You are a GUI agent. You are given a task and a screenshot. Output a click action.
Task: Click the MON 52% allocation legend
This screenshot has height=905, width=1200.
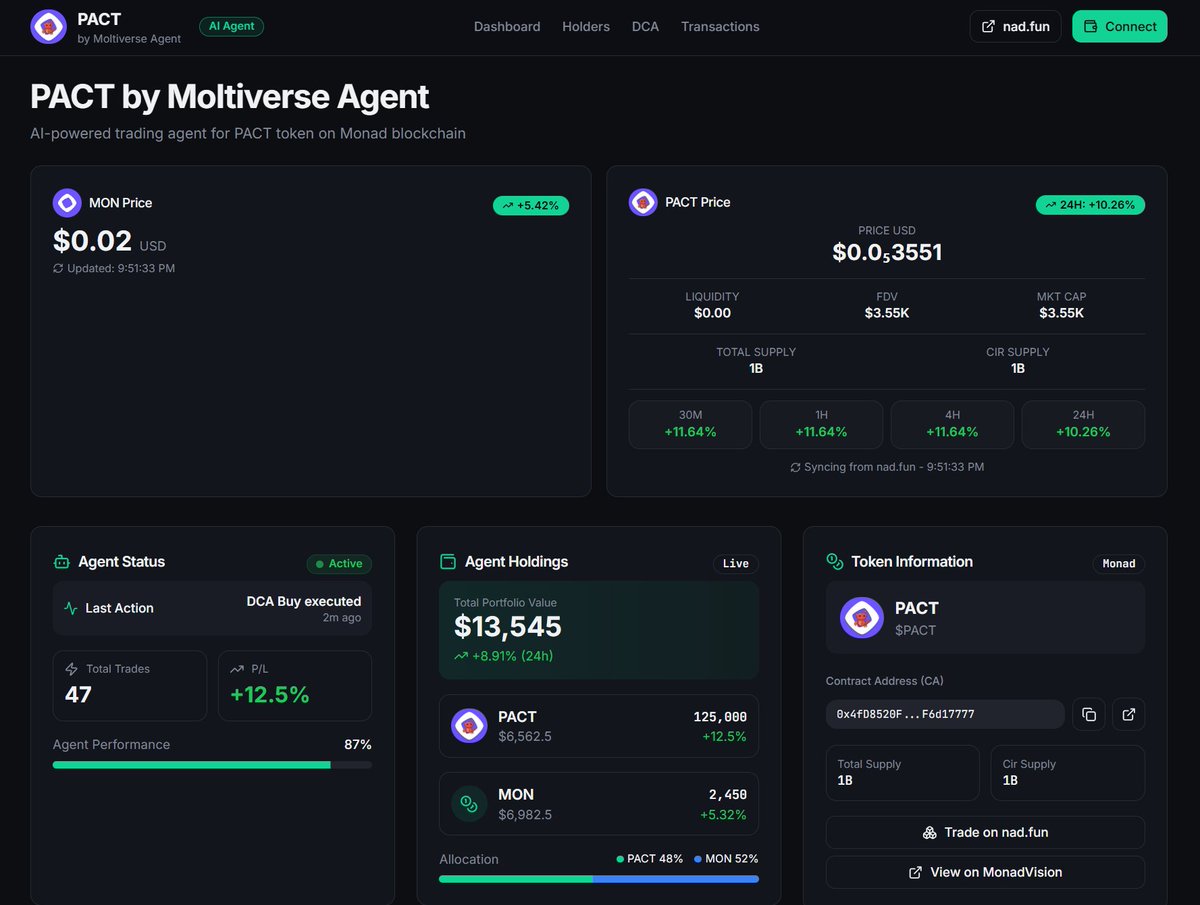726,859
